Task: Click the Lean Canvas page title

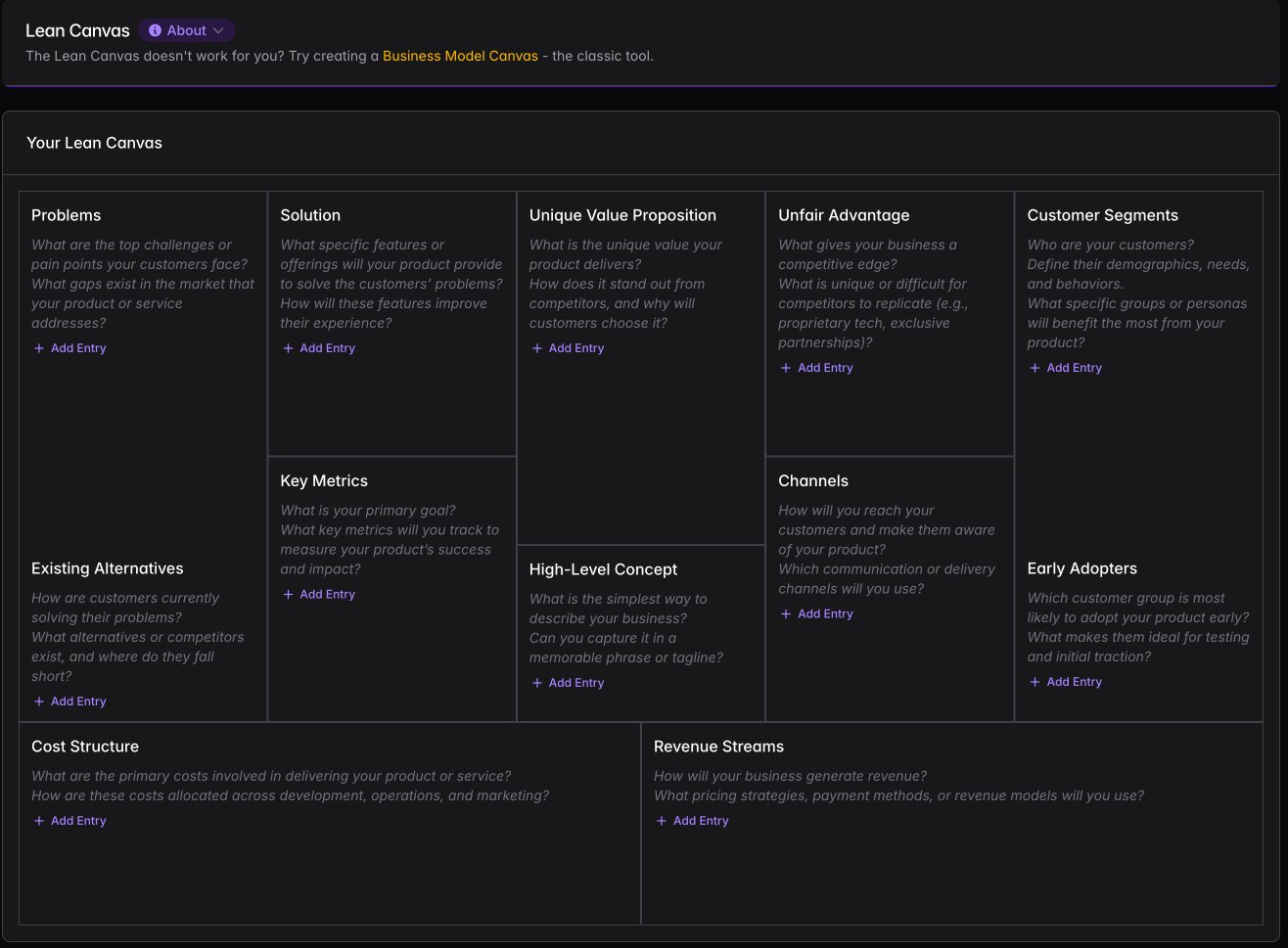Action: click(x=77, y=30)
